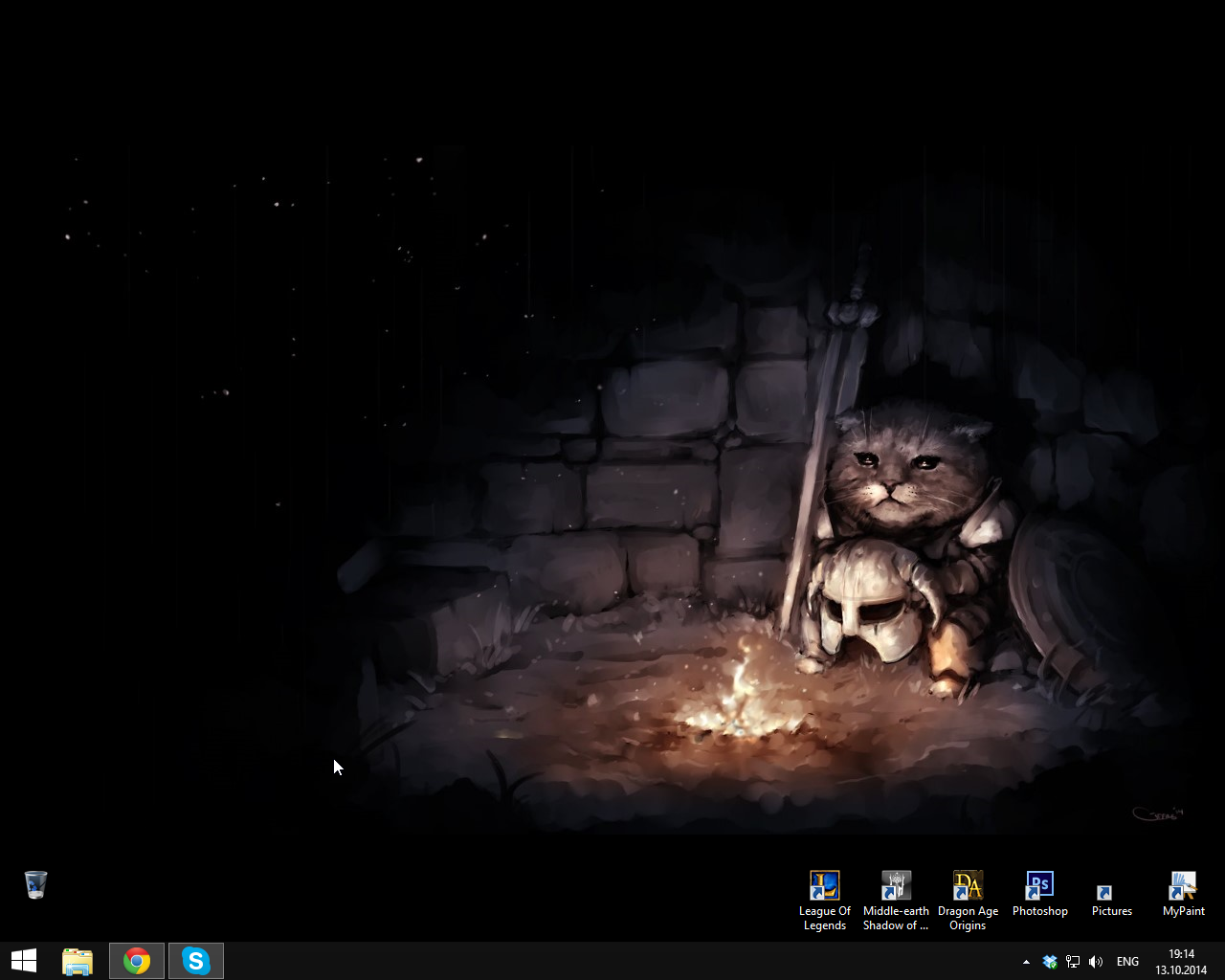
Task: Select the Recycle Bin desktop icon
Action: pyautogui.click(x=35, y=884)
